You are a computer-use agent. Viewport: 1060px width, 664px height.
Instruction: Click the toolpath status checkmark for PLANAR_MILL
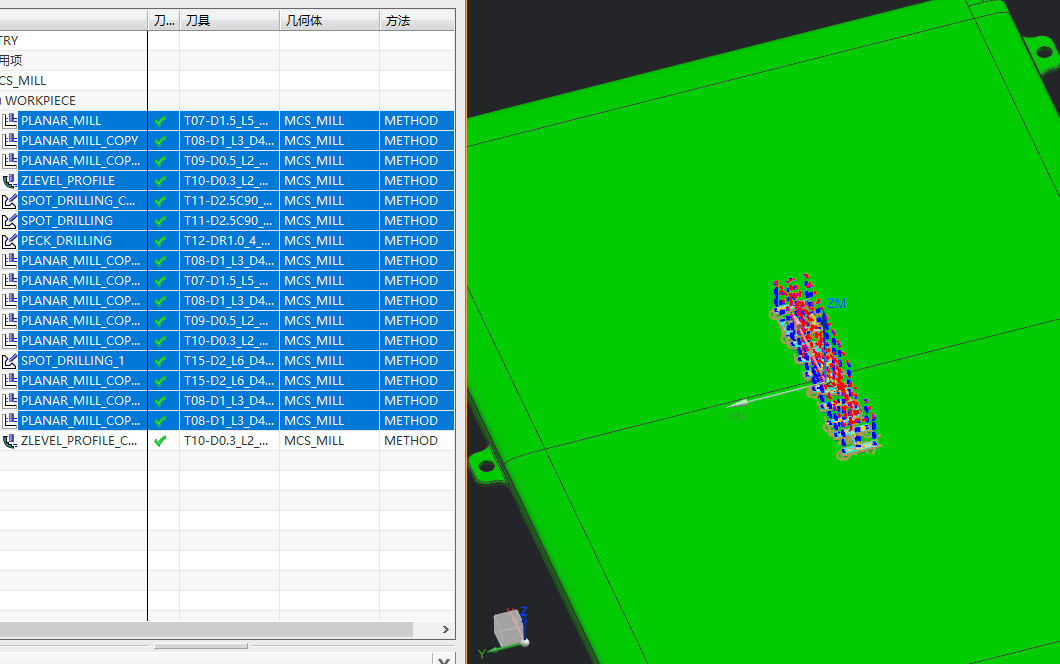[x=160, y=121]
